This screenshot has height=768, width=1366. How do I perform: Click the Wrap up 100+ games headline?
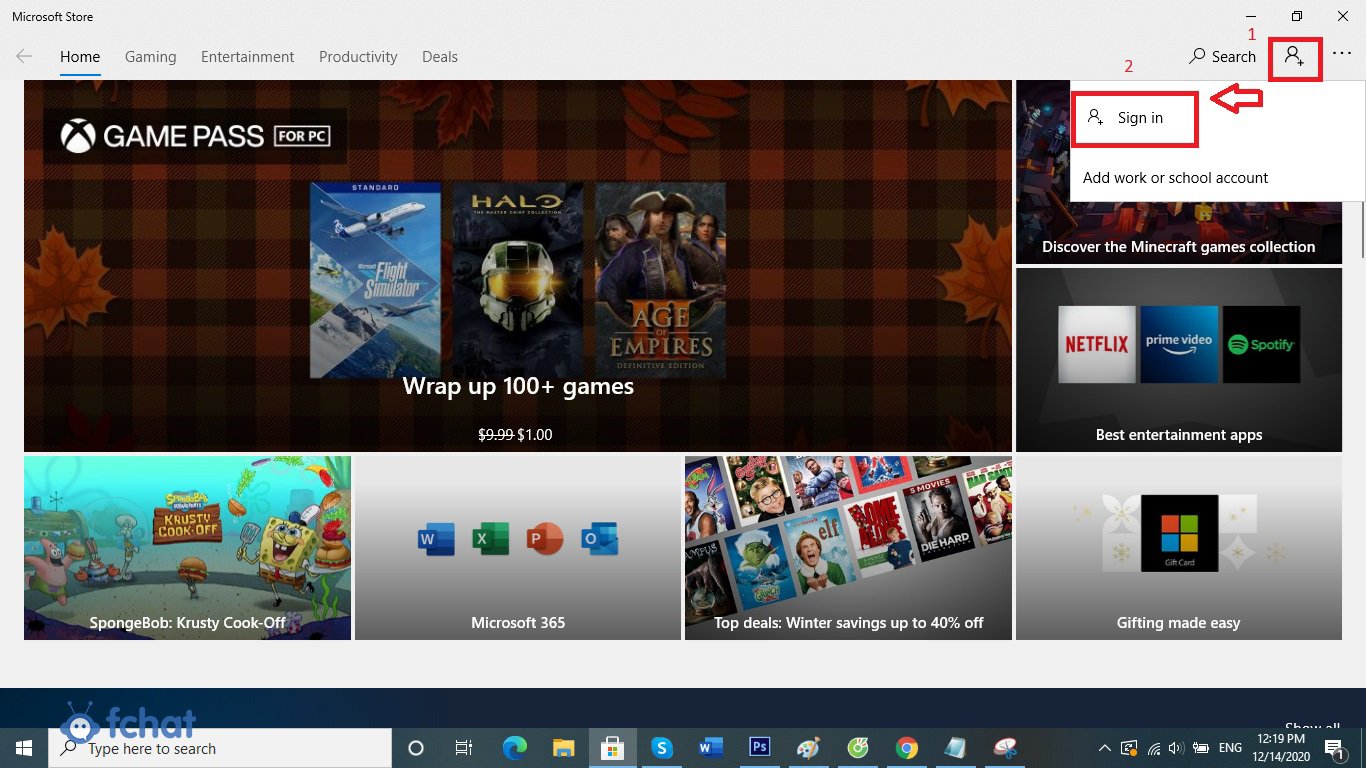tap(518, 386)
